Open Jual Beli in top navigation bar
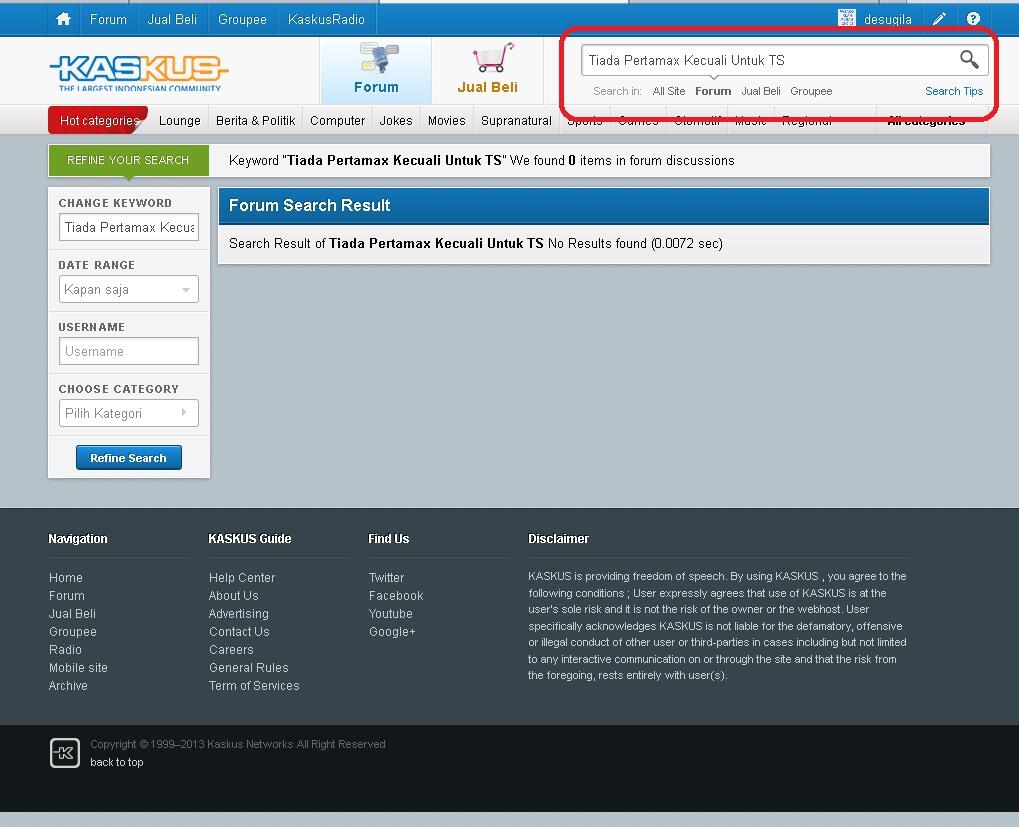The width and height of the screenshot is (1019, 827). pos(172,19)
